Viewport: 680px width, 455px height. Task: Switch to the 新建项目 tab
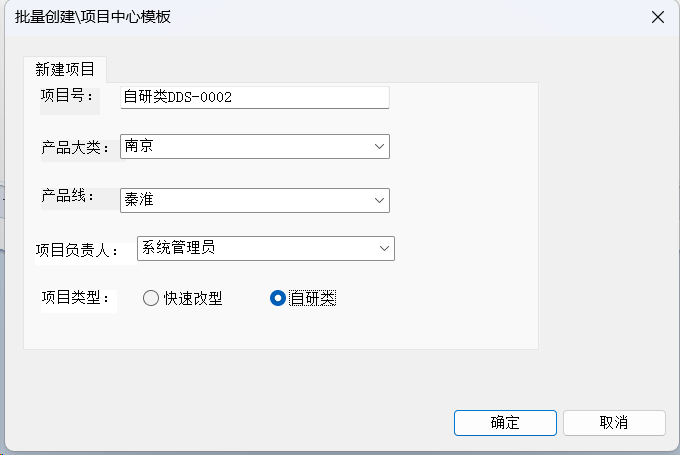click(65, 69)
